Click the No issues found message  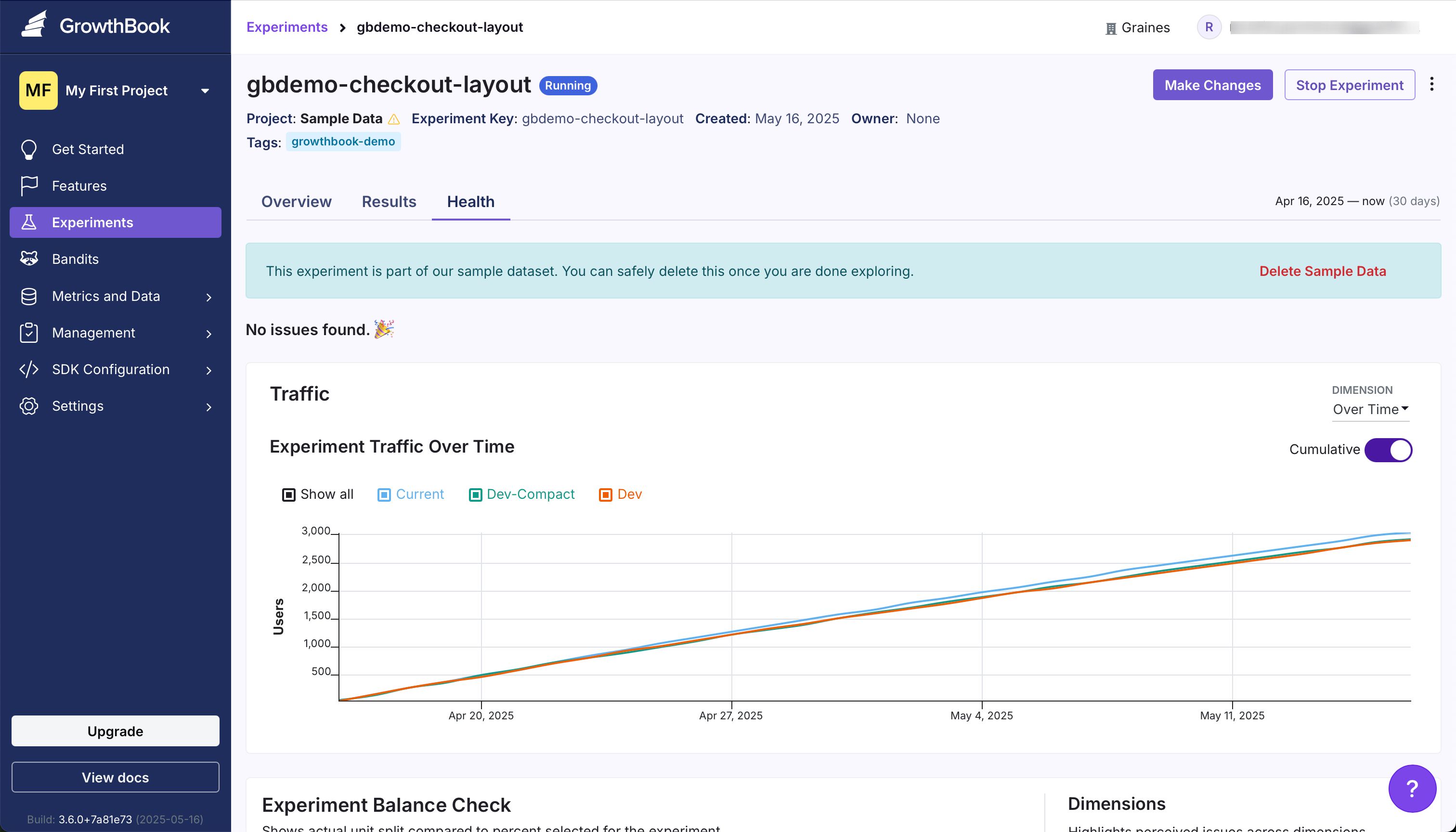pyautogui.click(x=308, y=330)
